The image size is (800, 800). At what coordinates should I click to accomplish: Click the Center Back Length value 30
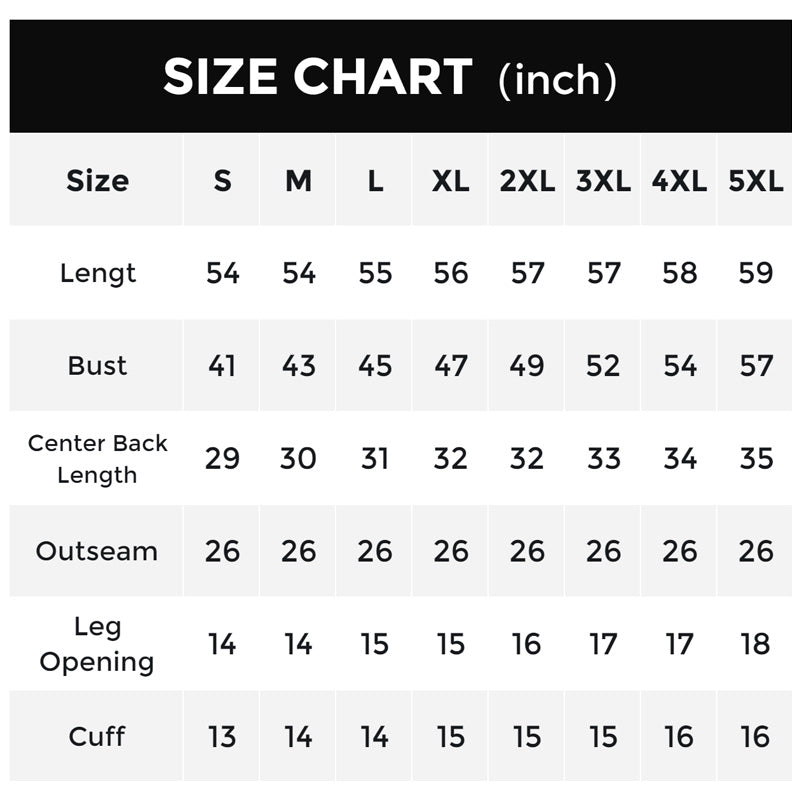click(x=298, y=459)
